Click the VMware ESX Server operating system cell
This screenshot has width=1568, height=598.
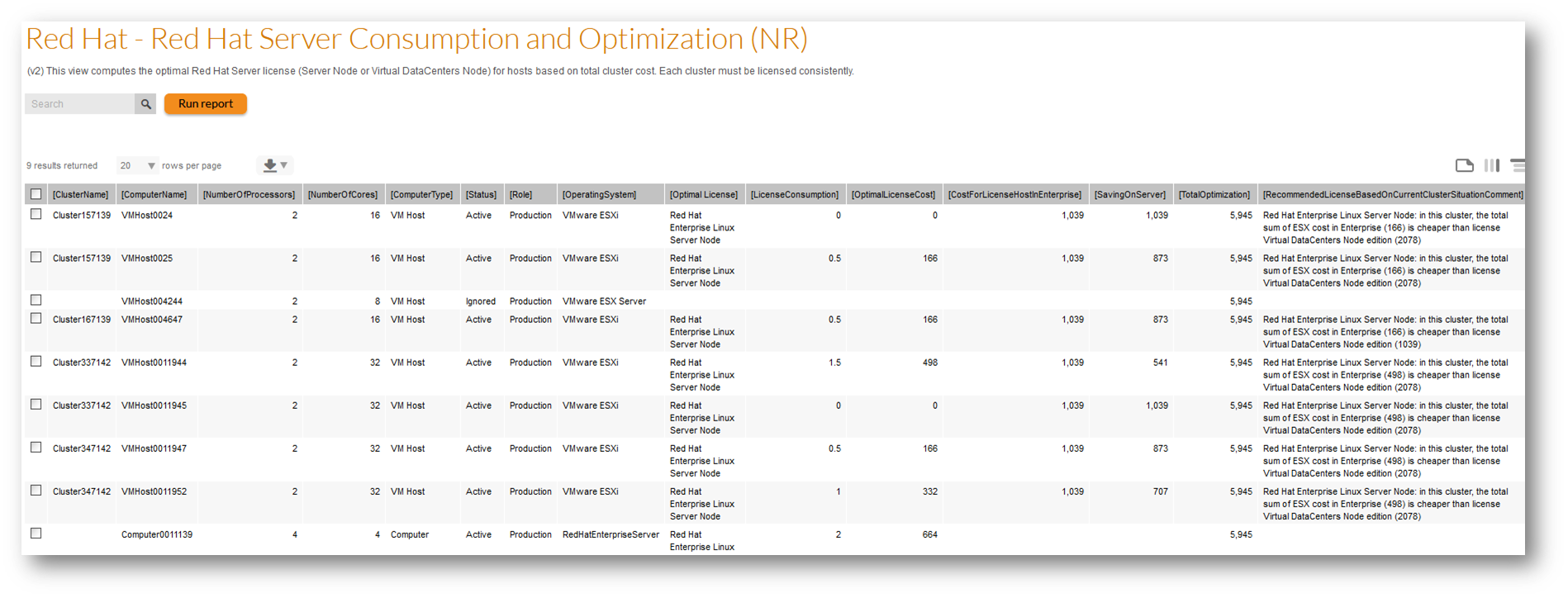click(x=604, y=301)
